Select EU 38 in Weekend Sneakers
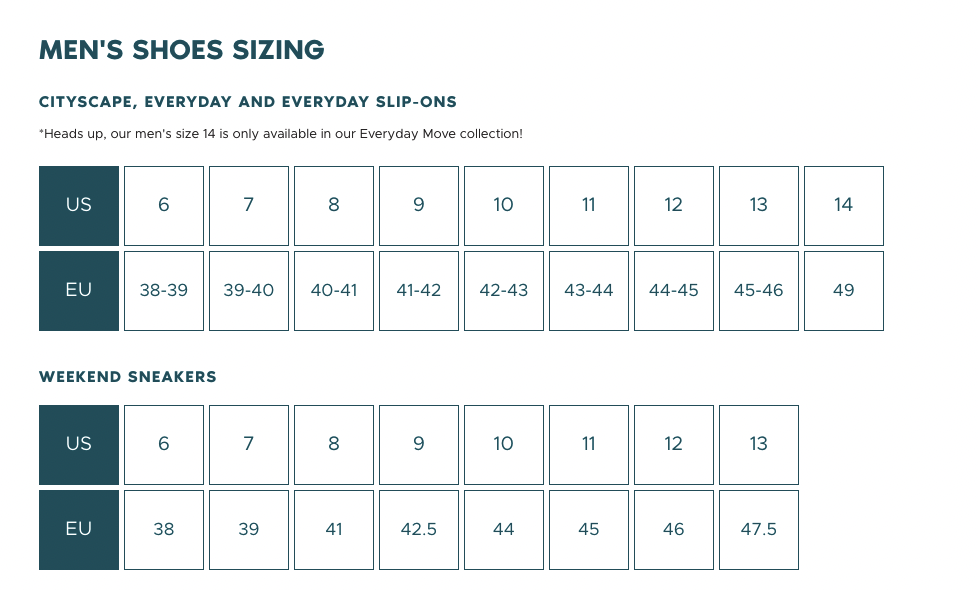 pyautogui.click(x=163, y=529)
